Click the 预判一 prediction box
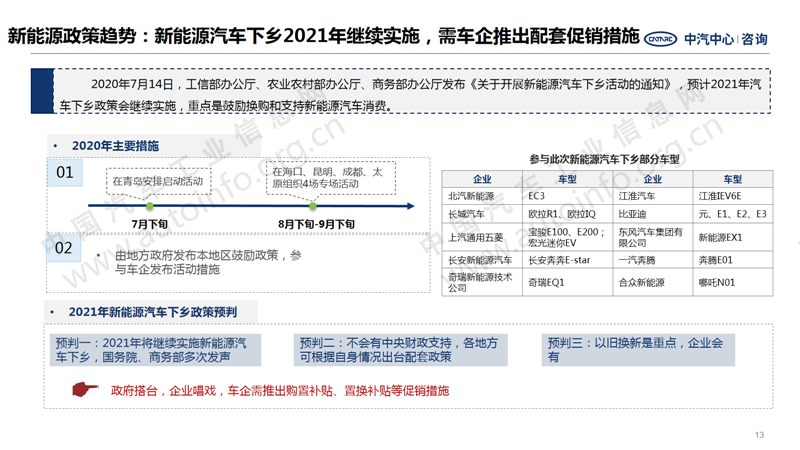 [x=156, y=350]
